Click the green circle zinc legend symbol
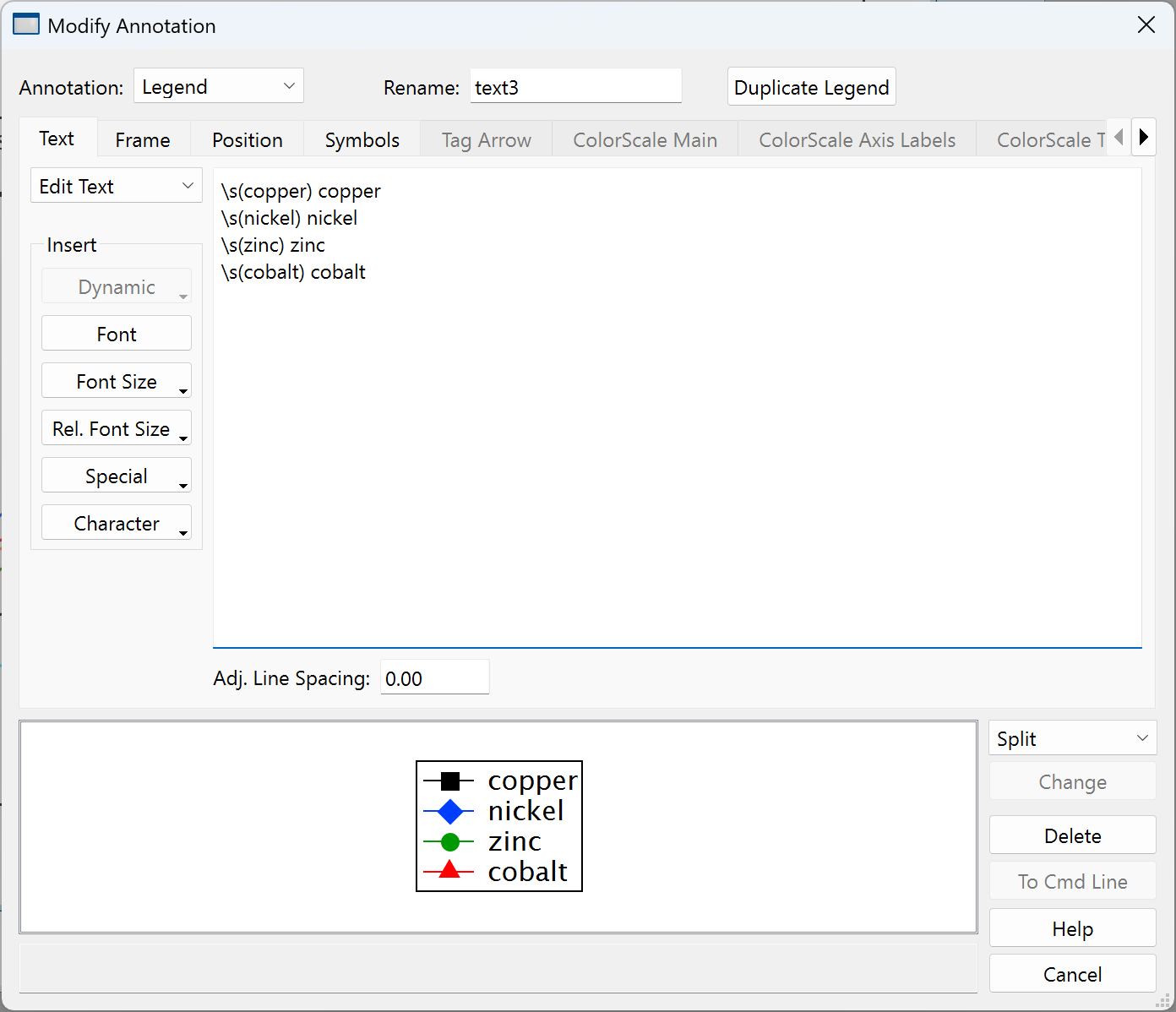 coord(449,842)
